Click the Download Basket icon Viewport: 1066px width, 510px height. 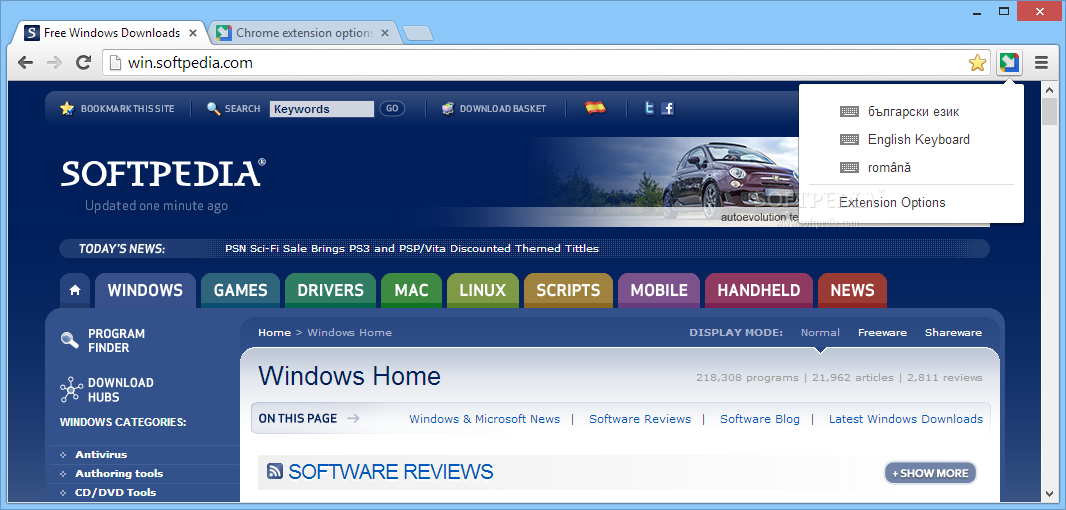(x=448, y=108)
